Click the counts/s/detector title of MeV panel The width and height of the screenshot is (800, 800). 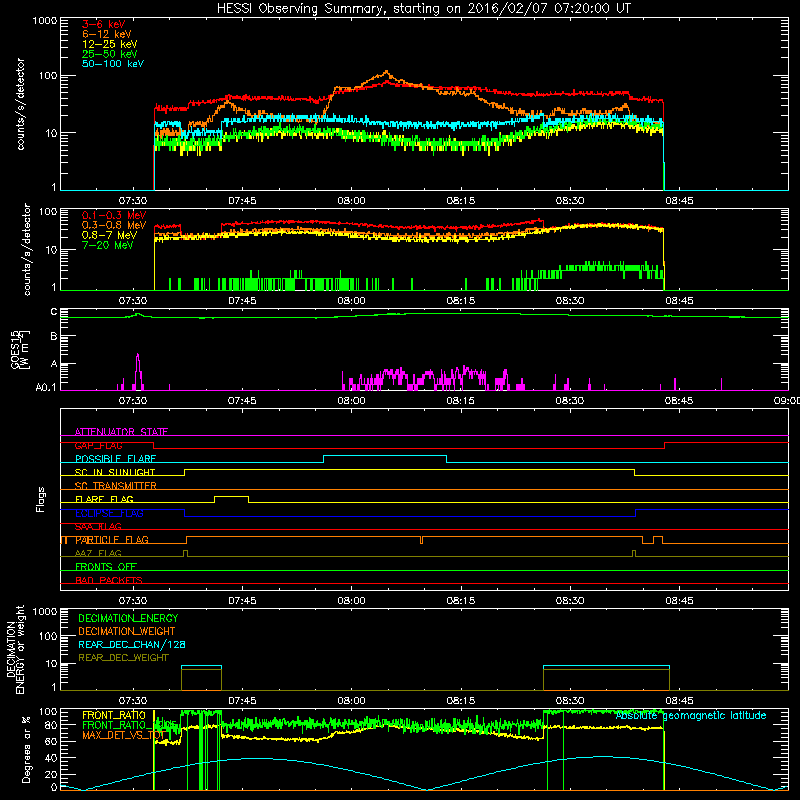27,249
